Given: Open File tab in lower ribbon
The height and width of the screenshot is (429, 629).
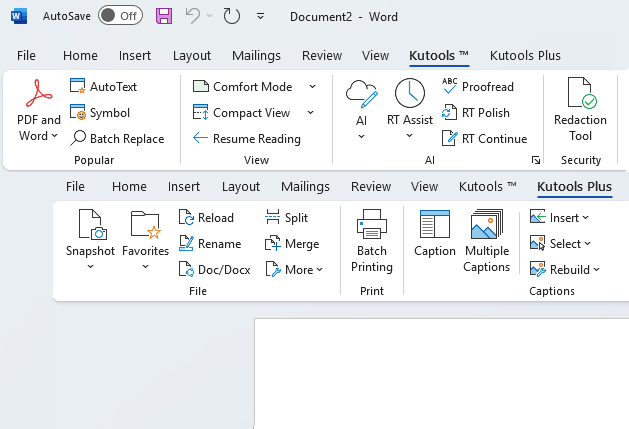Looking at the screenshot, I should click(75, 187).
